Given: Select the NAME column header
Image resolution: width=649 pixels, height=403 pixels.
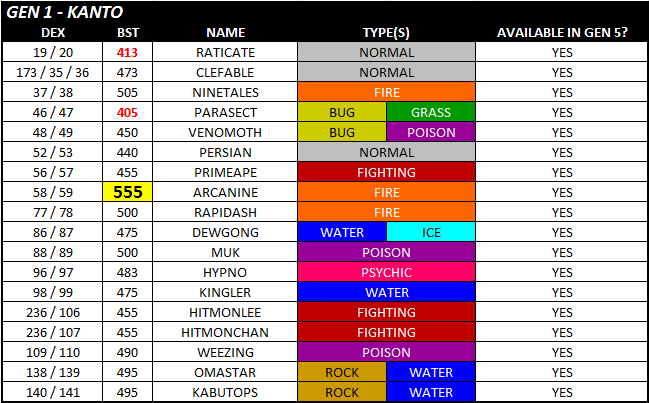Looking at the screenshot, I should tap(226, 33).
